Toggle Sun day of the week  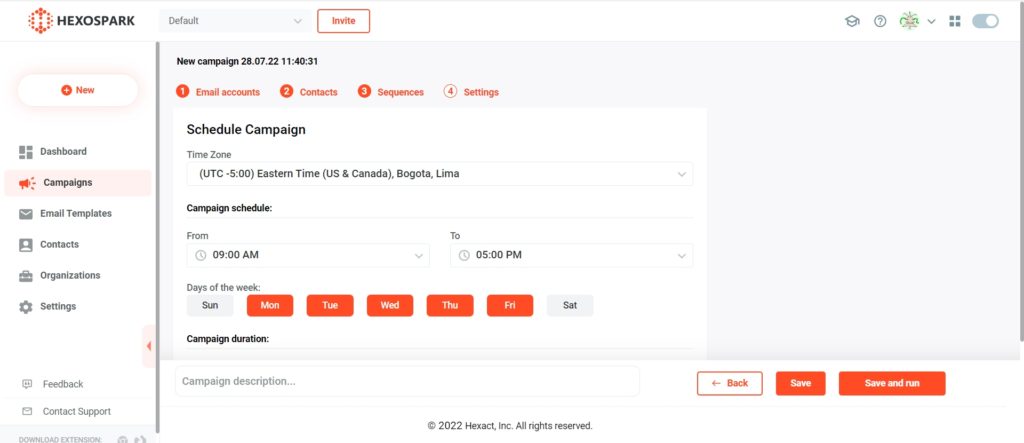click(210, 305)
